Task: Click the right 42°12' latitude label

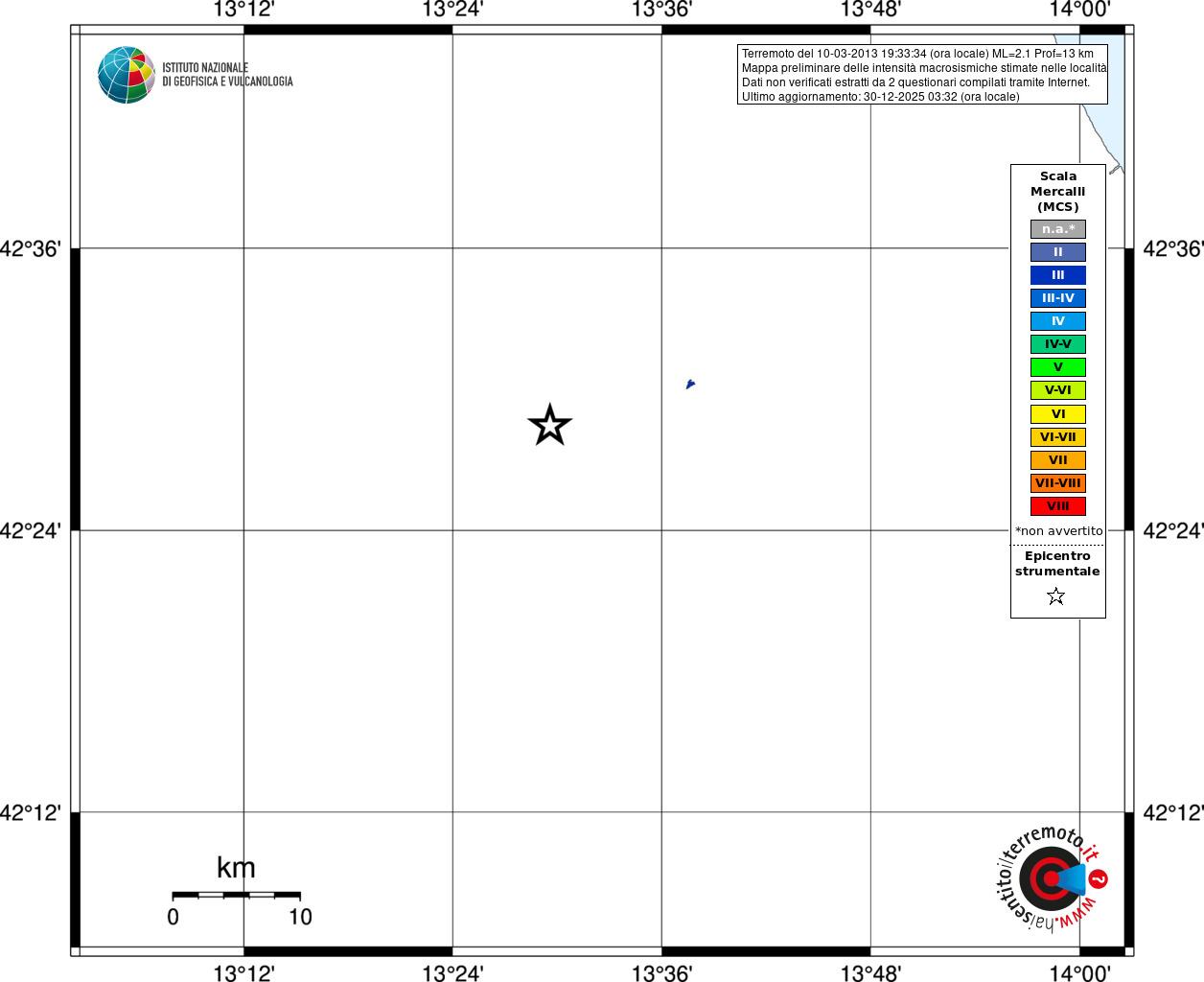Action: coord(1173,812)
